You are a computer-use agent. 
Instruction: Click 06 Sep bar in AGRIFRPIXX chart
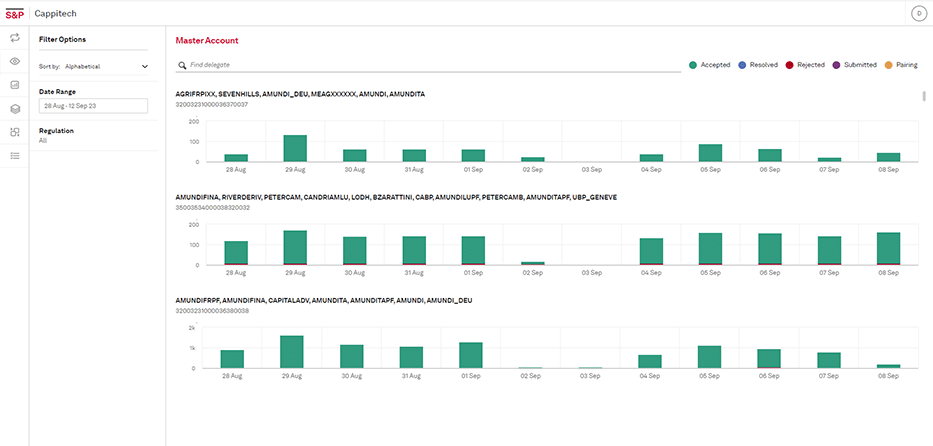(x=770, y=155)
